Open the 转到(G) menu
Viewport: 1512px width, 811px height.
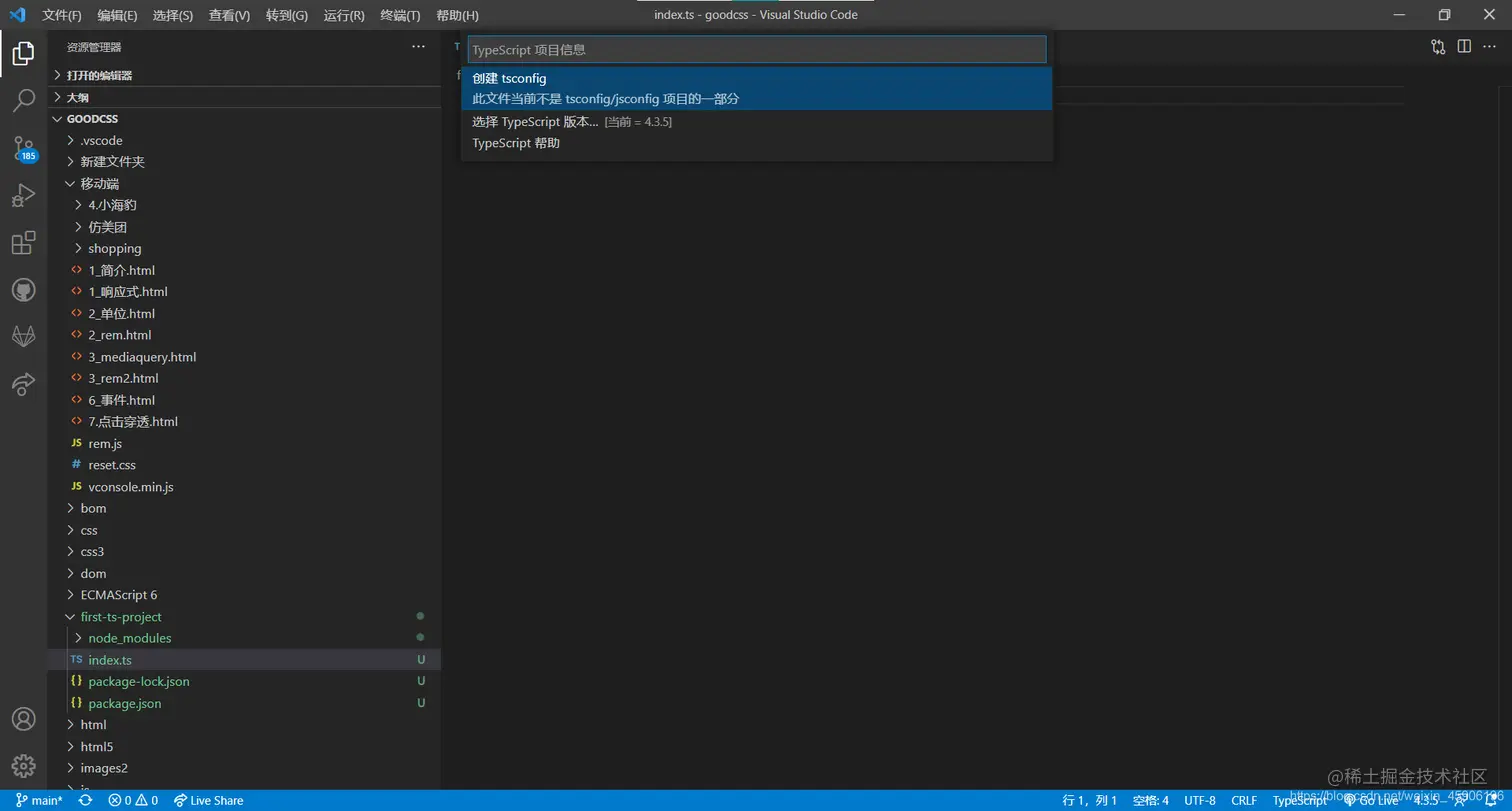[x=287, y=15]
